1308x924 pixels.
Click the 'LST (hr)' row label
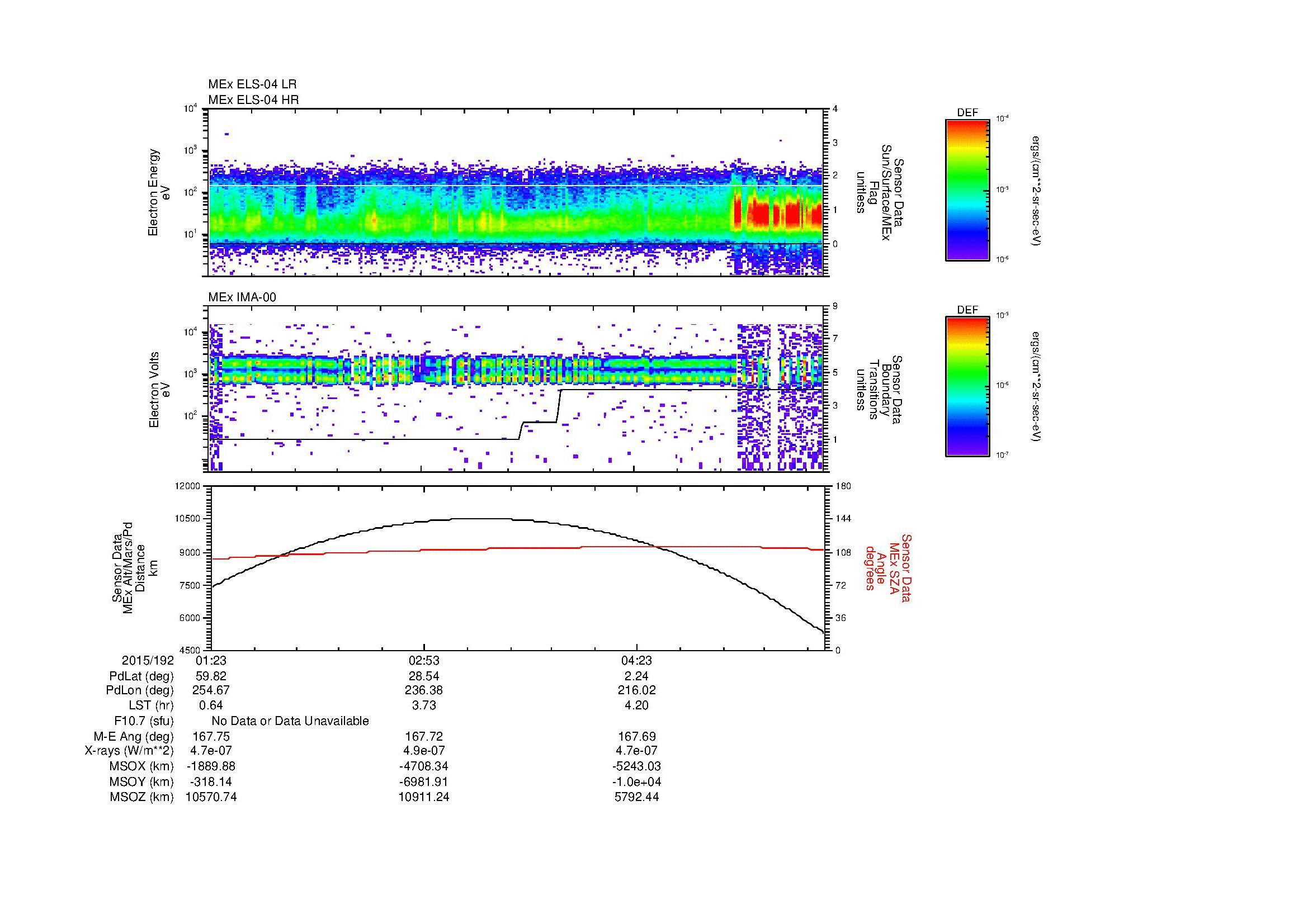click(x=151, y=705)
